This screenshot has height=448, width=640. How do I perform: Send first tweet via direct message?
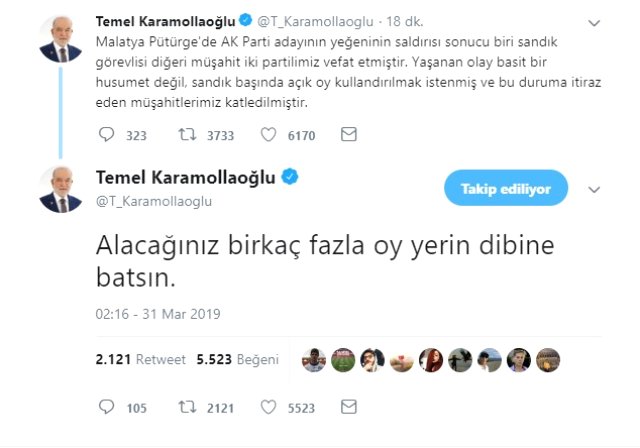coord(348,133)
